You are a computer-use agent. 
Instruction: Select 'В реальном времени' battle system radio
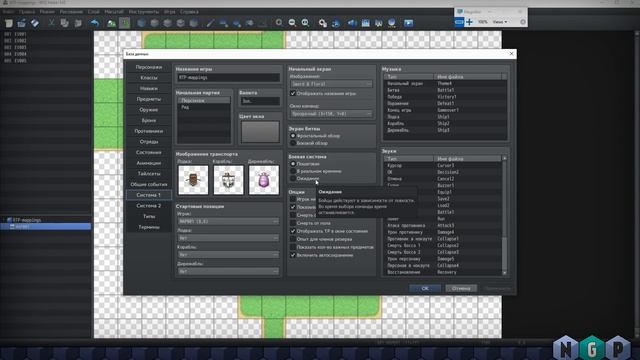point(293,171)
